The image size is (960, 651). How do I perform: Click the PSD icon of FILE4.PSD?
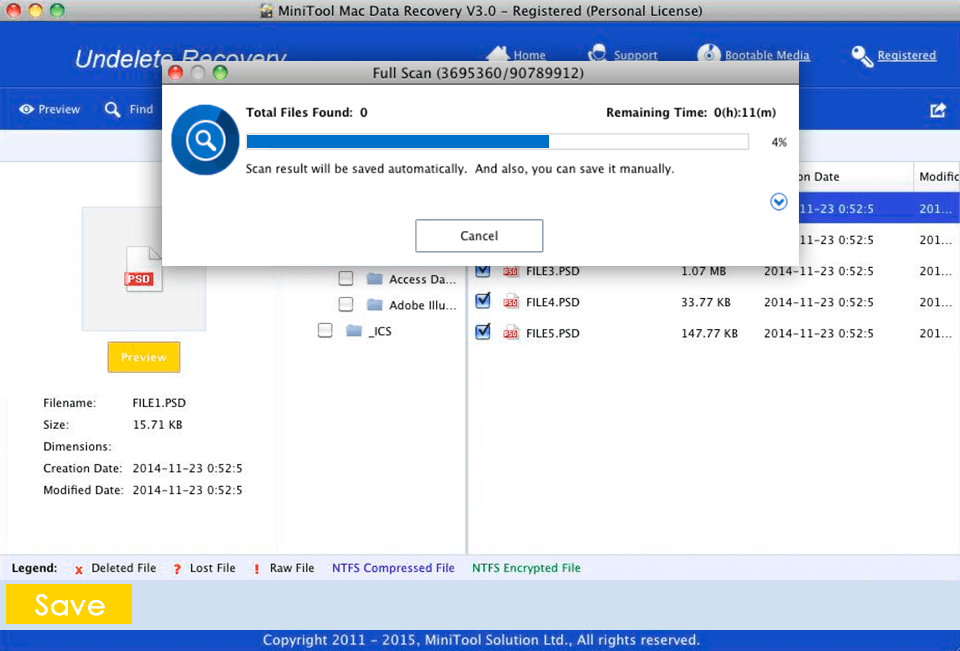pyautogui.click(x=511, y=302)
